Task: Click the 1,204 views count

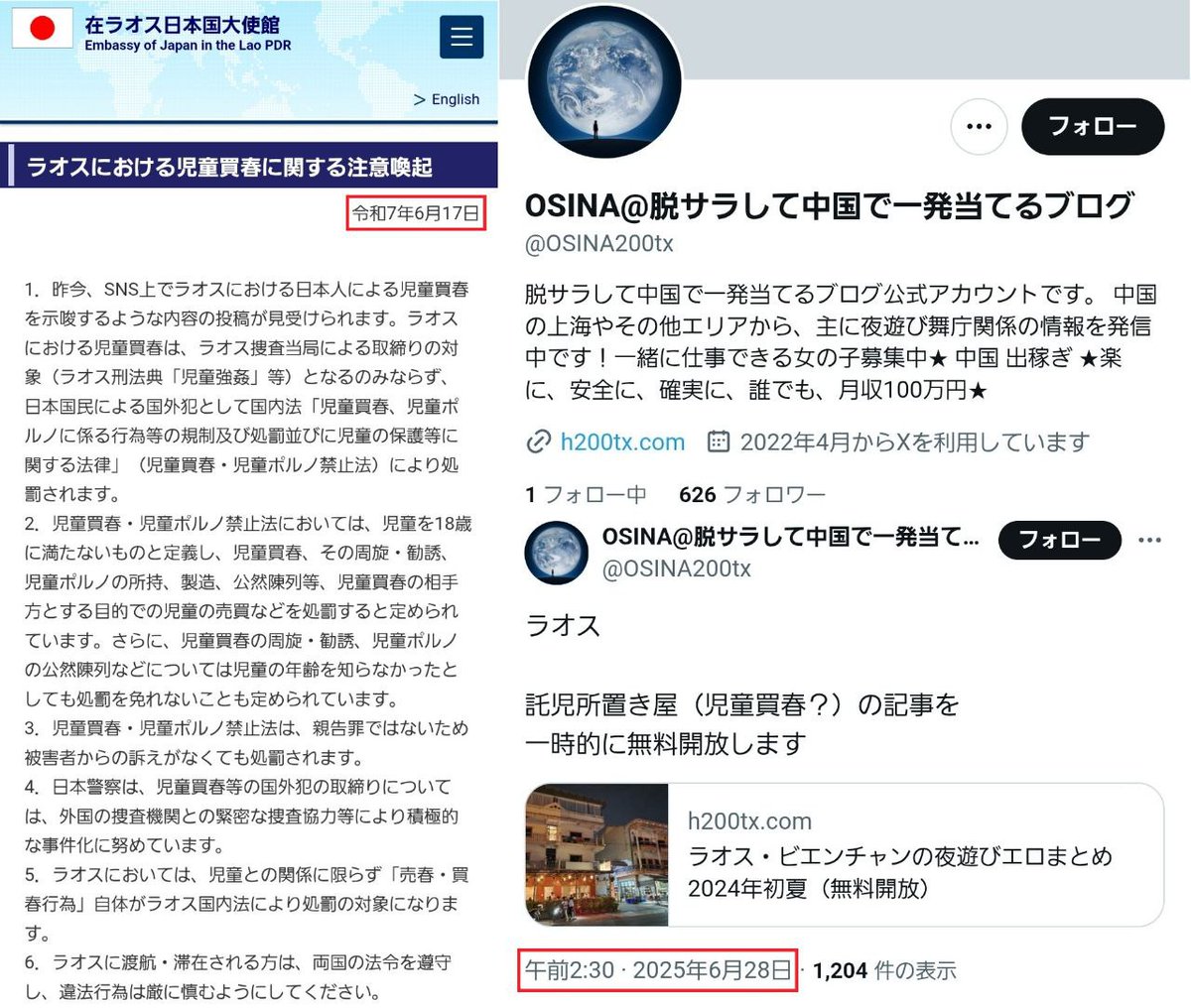Action: pyautogui.click(x=884, y=970)
